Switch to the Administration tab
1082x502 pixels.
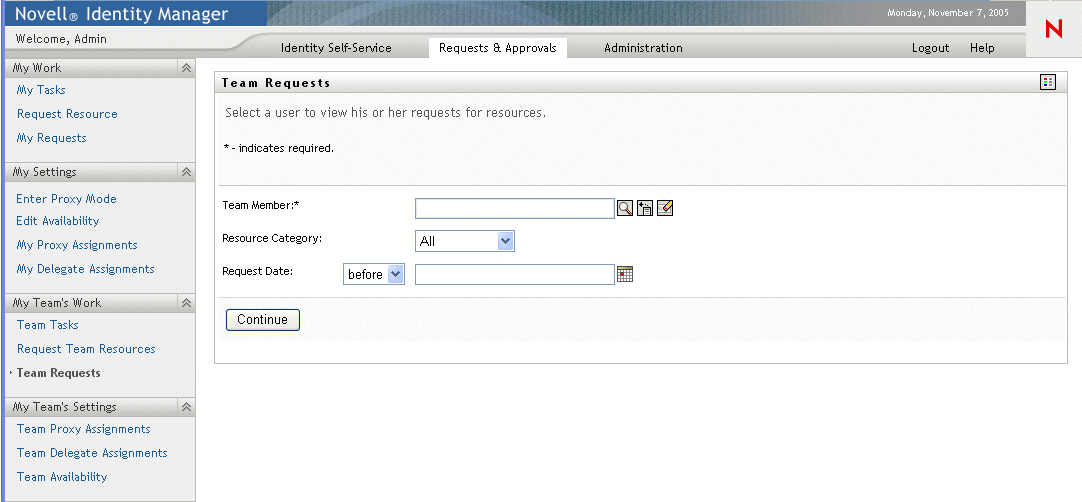coord(643,48)
